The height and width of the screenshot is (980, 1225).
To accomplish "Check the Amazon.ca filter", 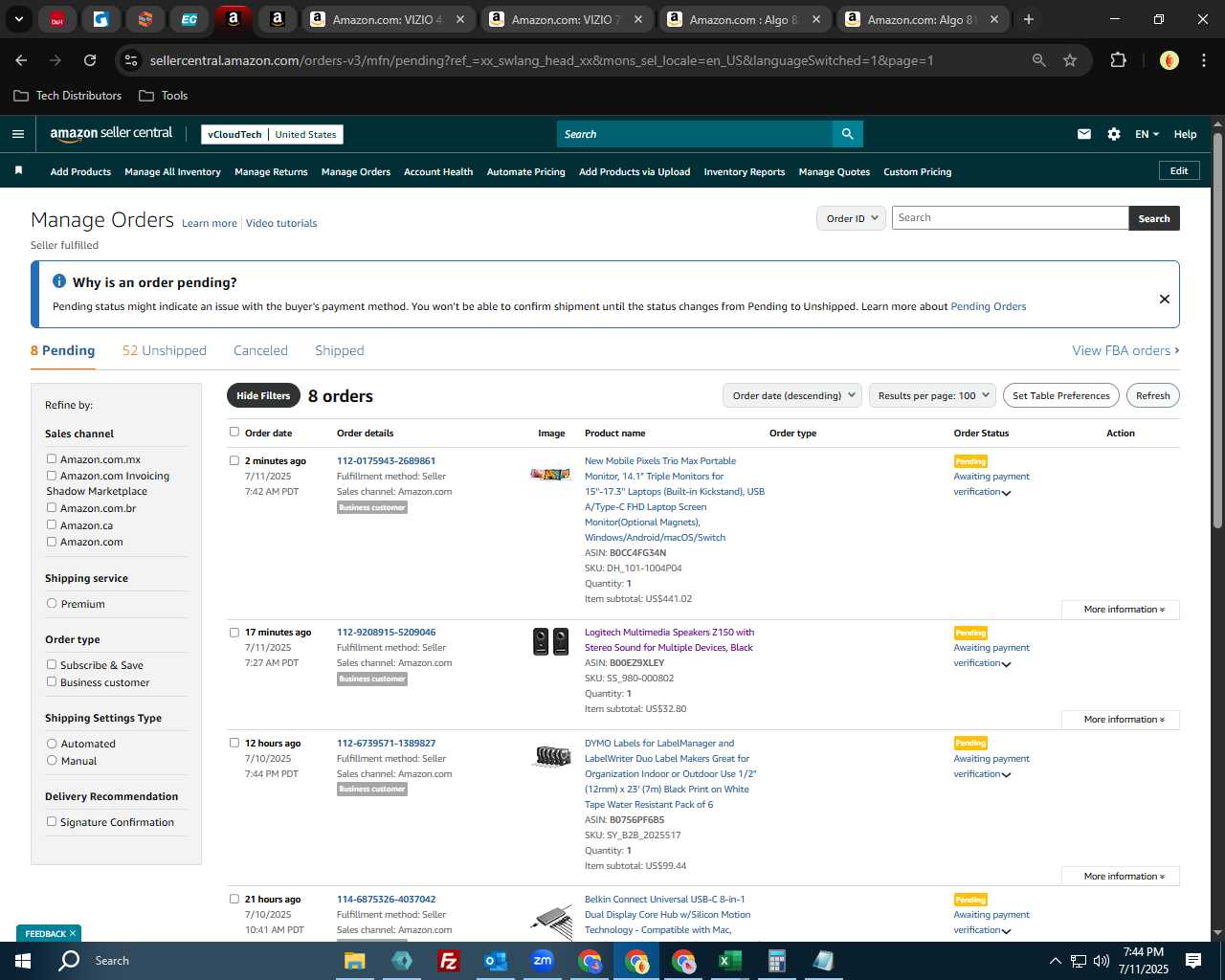I will [52, 524].
